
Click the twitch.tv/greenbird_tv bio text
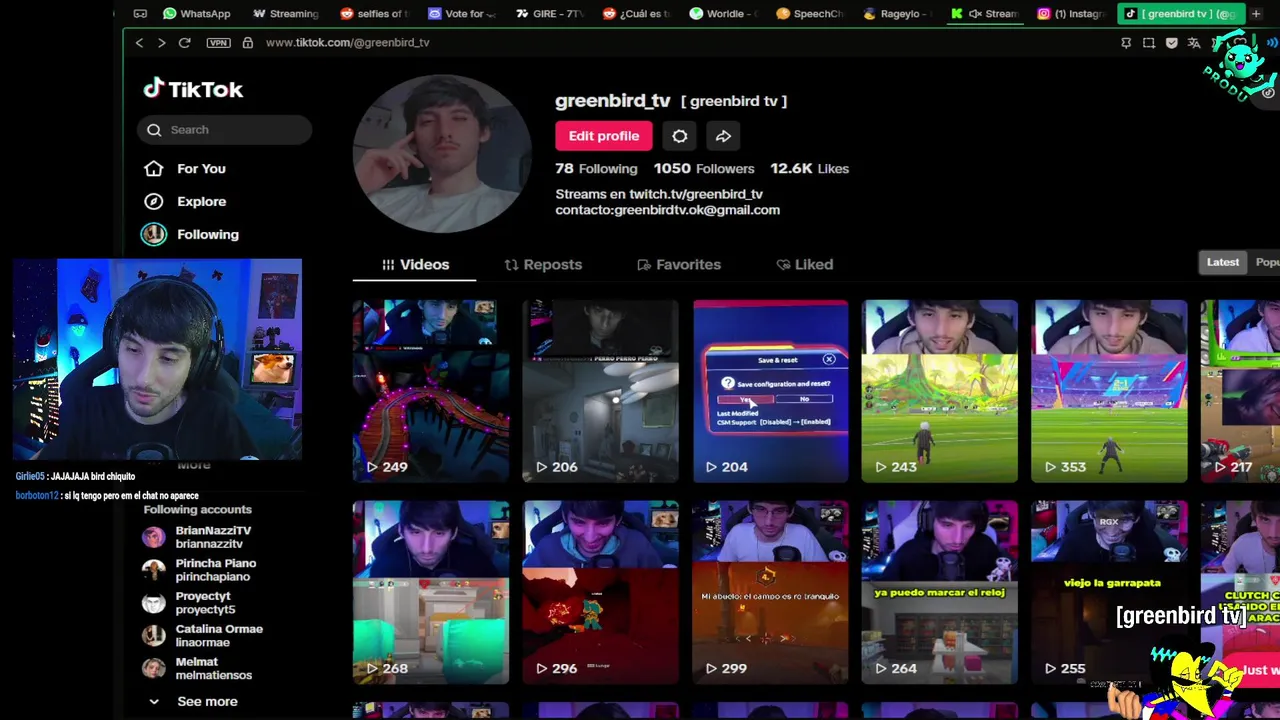pos(695,194)
